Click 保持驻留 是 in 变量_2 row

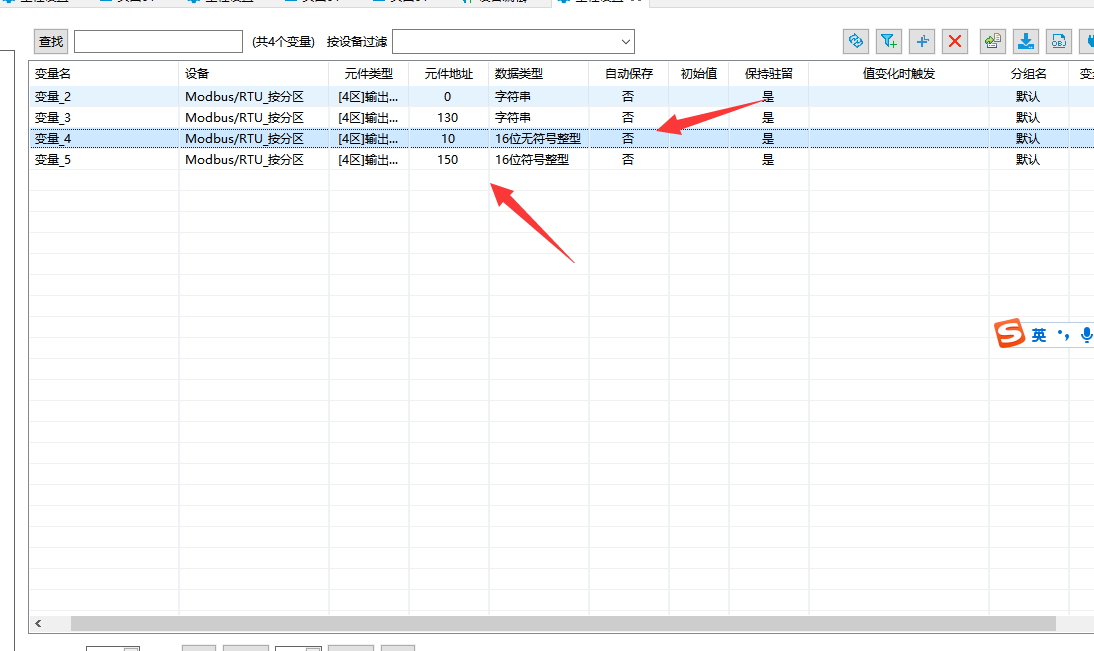coord(769,97)
